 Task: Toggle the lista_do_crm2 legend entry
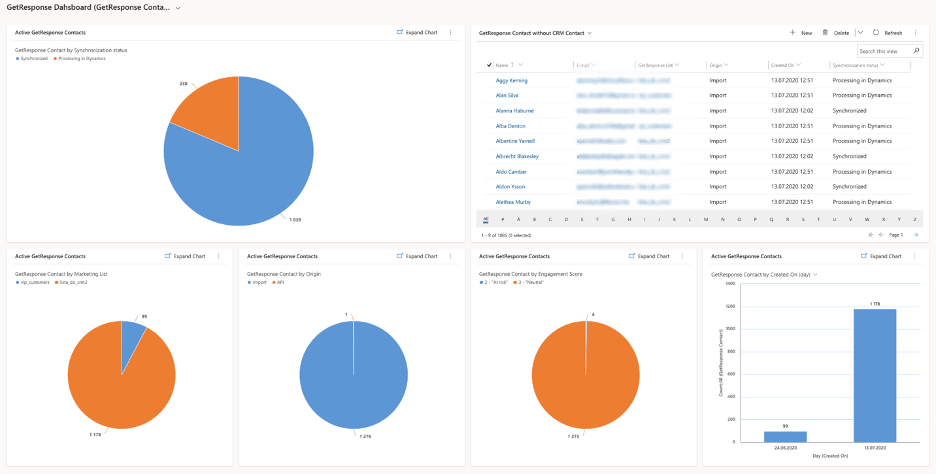point(70,282)
